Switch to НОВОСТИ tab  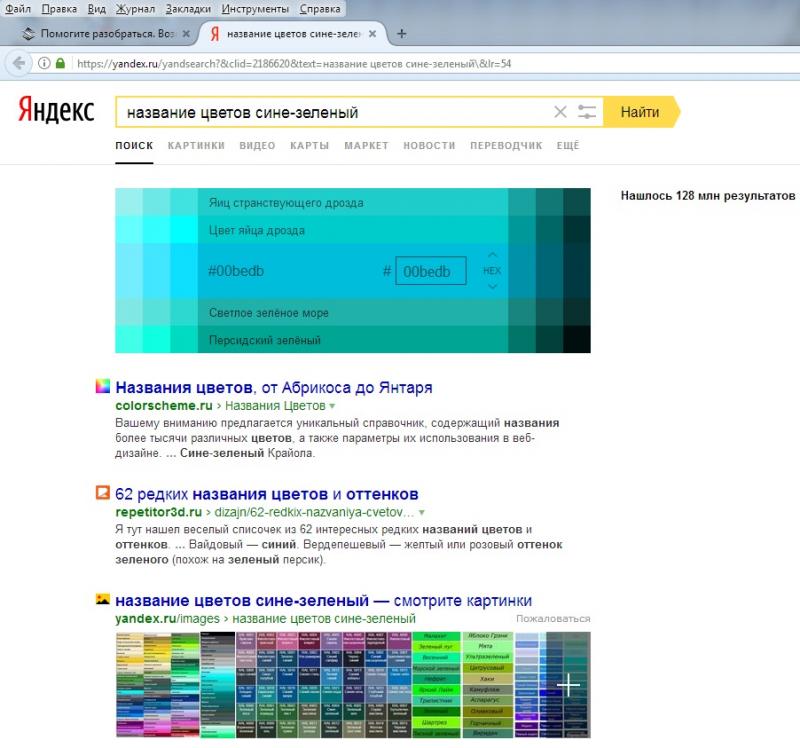[429, 146]
